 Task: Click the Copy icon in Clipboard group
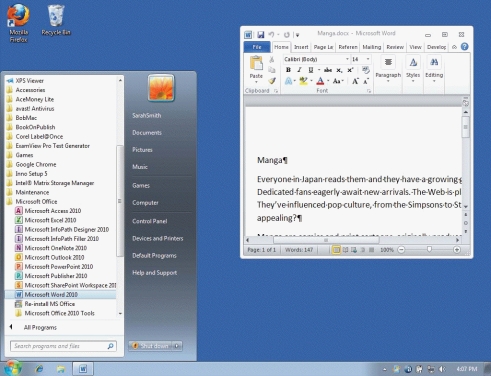click(272, 70)
